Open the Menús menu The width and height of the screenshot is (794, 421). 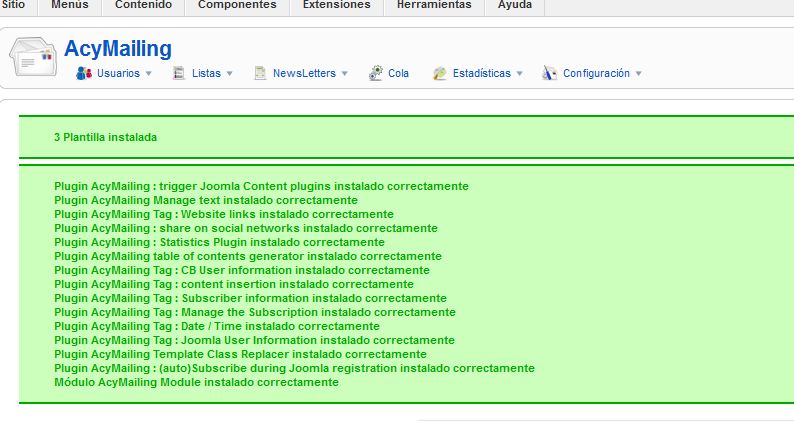tap(70, 5)
